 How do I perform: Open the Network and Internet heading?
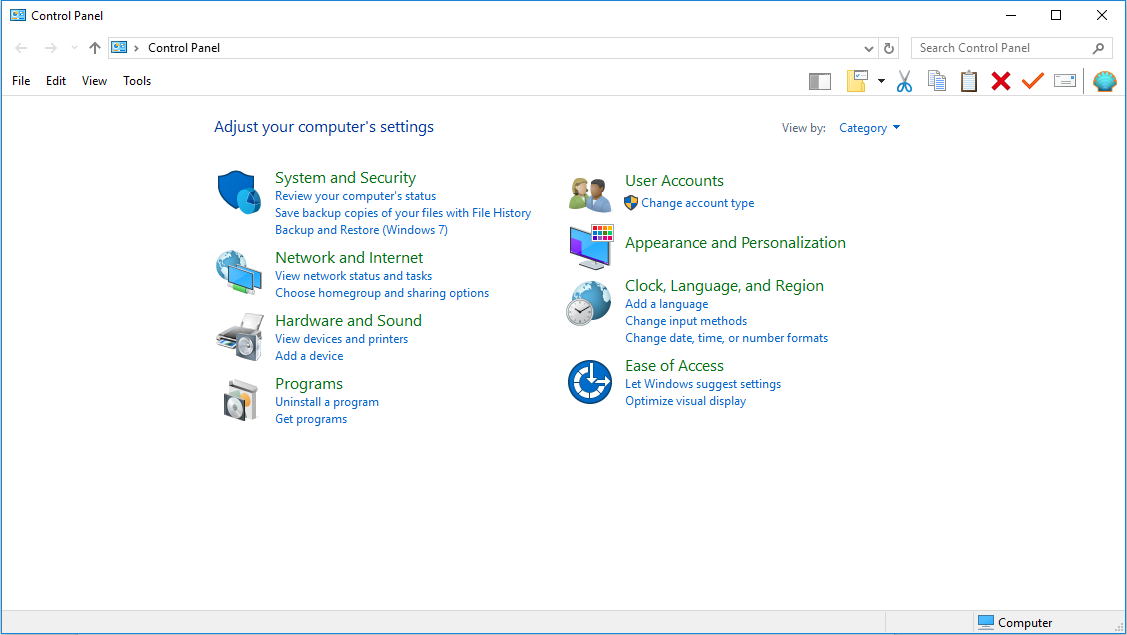click(x=349, y=257)
